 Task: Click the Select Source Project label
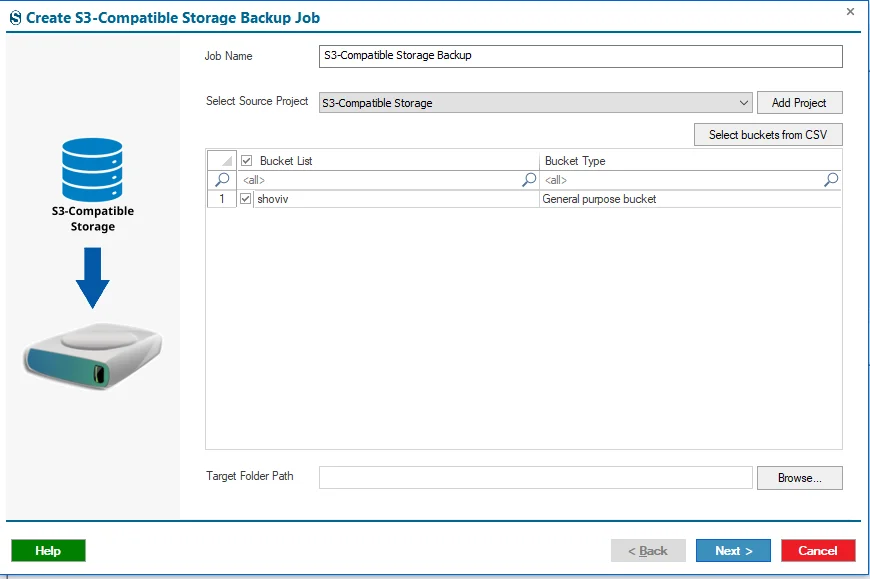tap(257, 101)
